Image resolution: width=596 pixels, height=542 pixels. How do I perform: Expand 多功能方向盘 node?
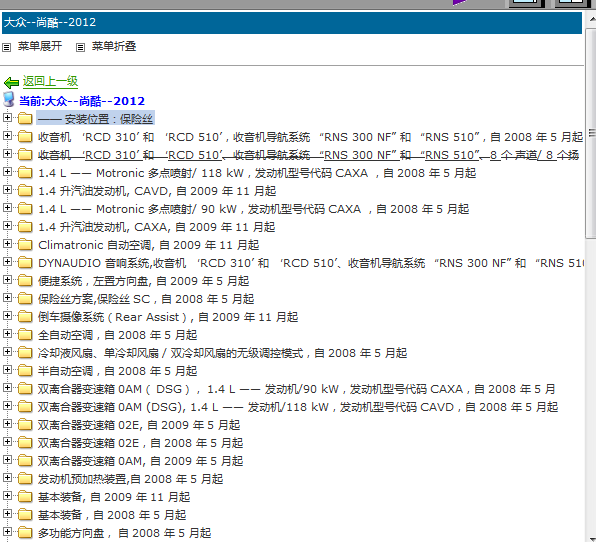pos(7,531)
